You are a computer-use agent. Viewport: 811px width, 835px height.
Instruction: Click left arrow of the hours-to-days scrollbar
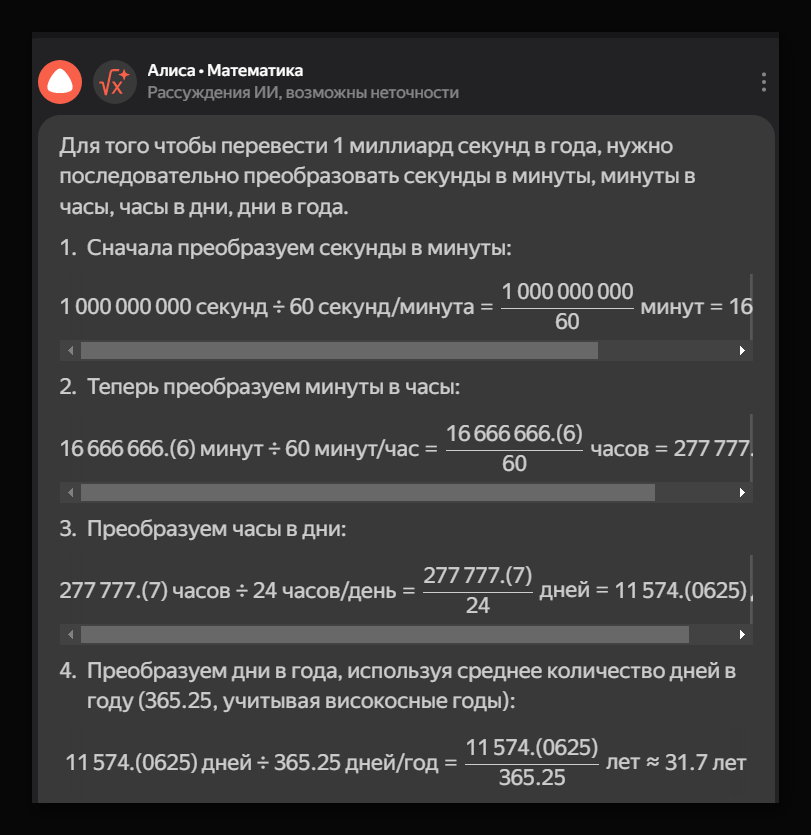70,635
